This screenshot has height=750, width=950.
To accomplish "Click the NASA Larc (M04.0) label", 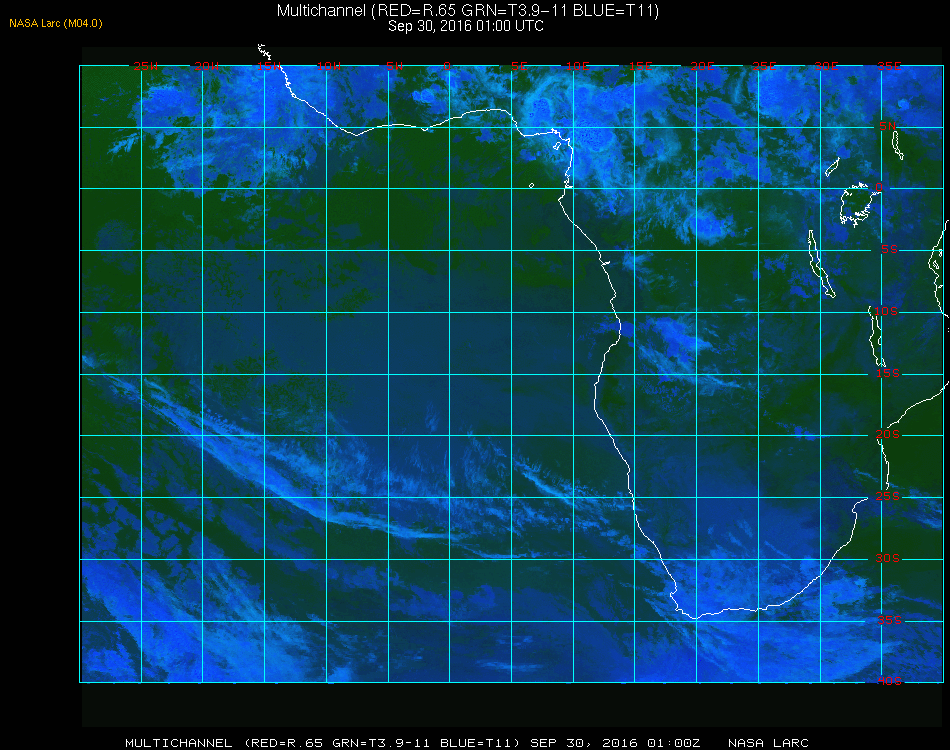I will tap(56, 23).
